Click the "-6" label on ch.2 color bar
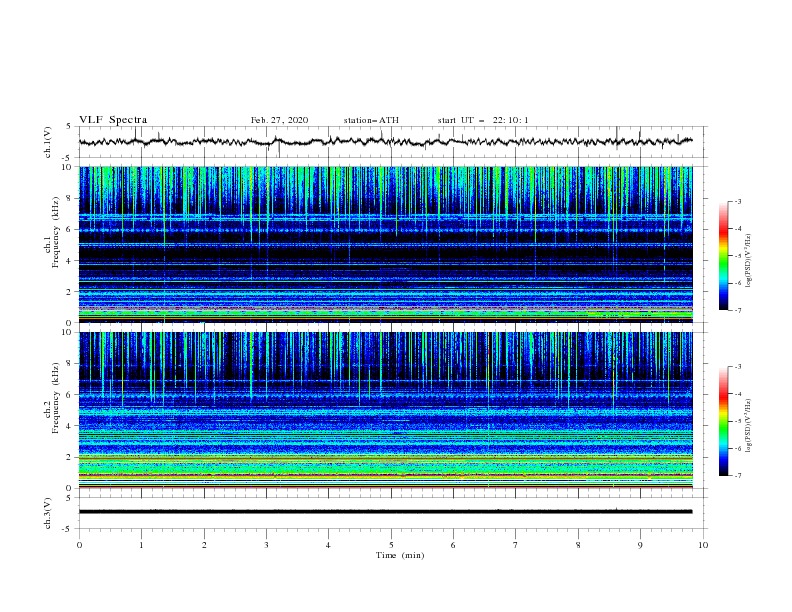 click(738, 448)
